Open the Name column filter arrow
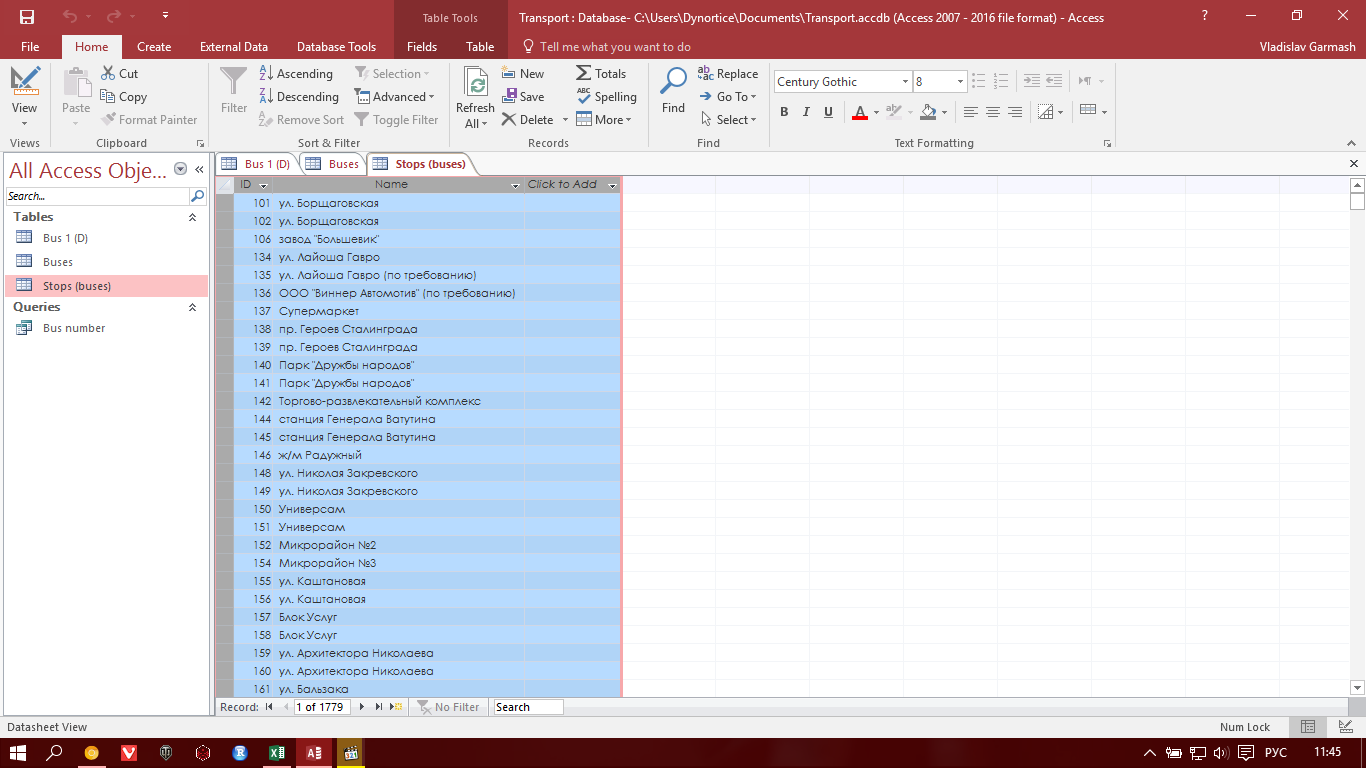The image size is (1366, 768). [x=516, y=185]
